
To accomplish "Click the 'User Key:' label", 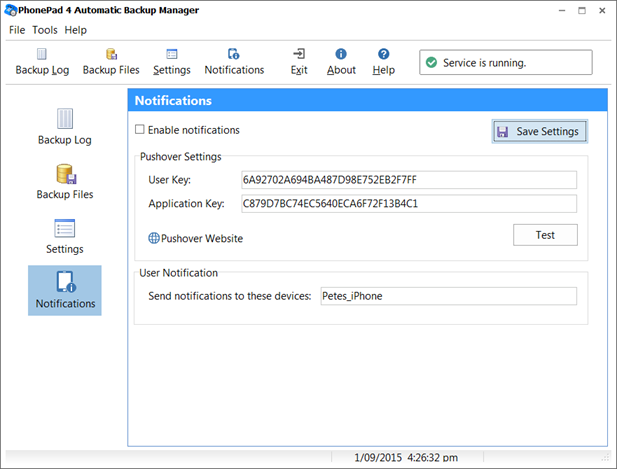I will [170, 180].
